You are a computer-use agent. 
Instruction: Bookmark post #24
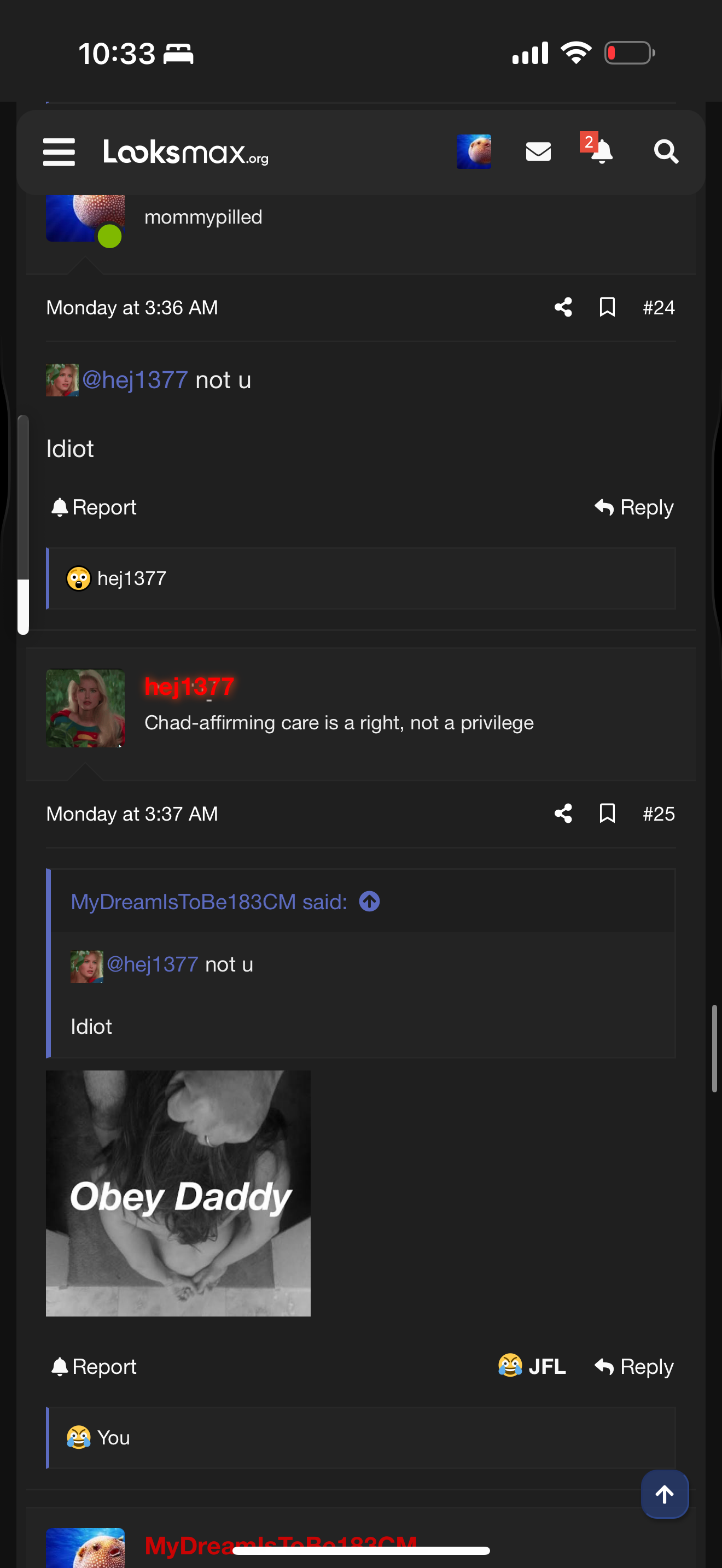tap(607, 307)
